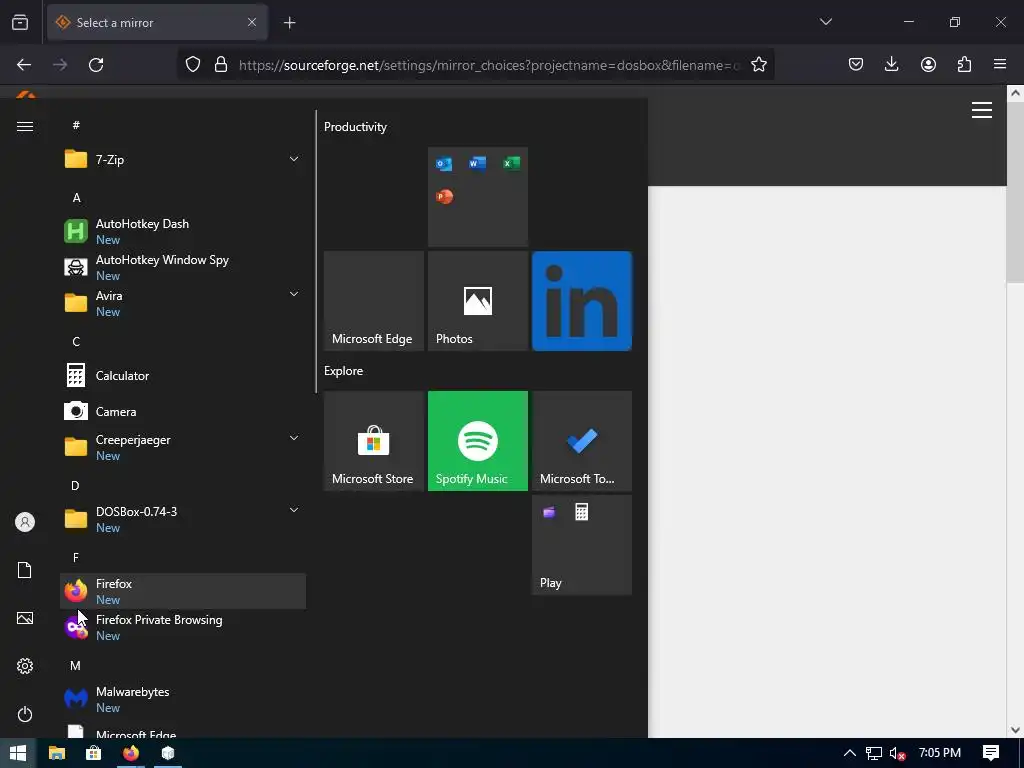Open Power options in Start sidebar
This screenshot has height=768, width=1024.
25,714
